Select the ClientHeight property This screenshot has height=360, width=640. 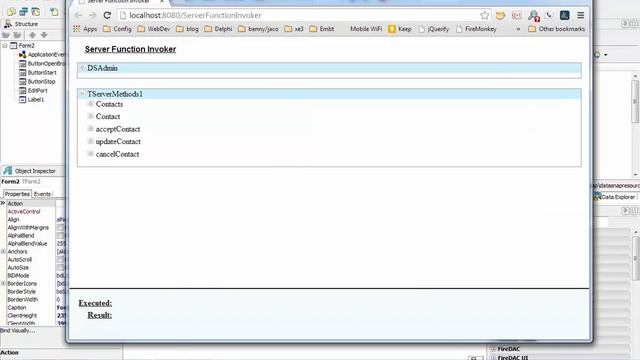(22, 316)
